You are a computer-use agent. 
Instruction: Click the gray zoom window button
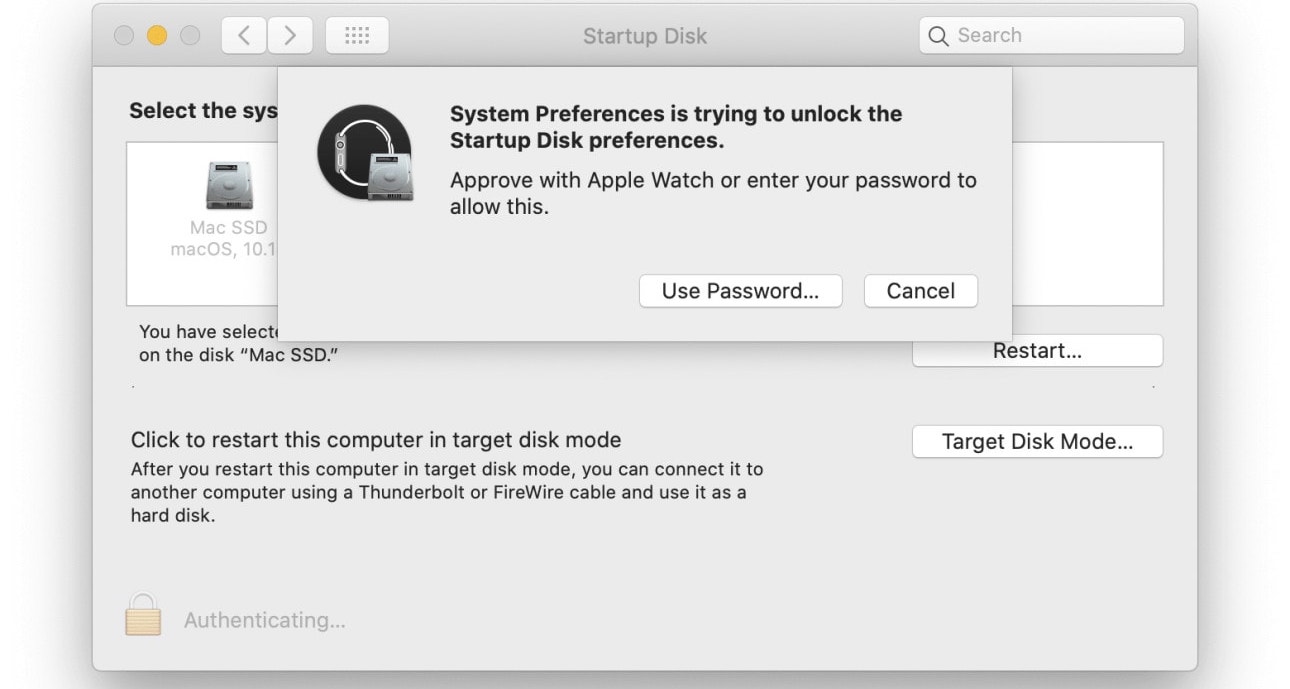click(190, 36)
